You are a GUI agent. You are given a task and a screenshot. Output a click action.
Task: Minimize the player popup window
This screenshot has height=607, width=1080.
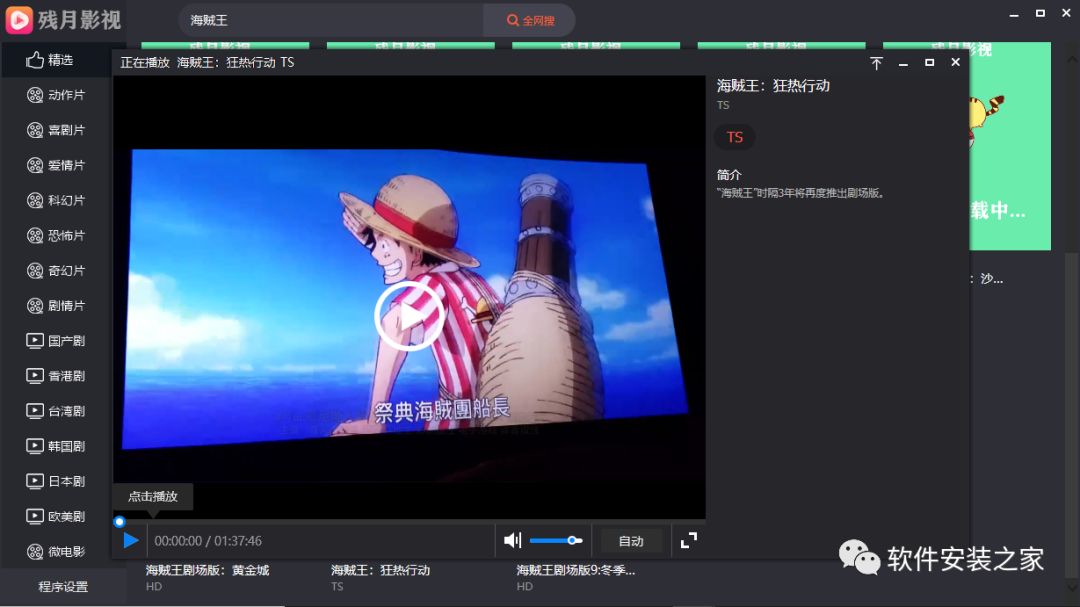click(x=903, y=63)
